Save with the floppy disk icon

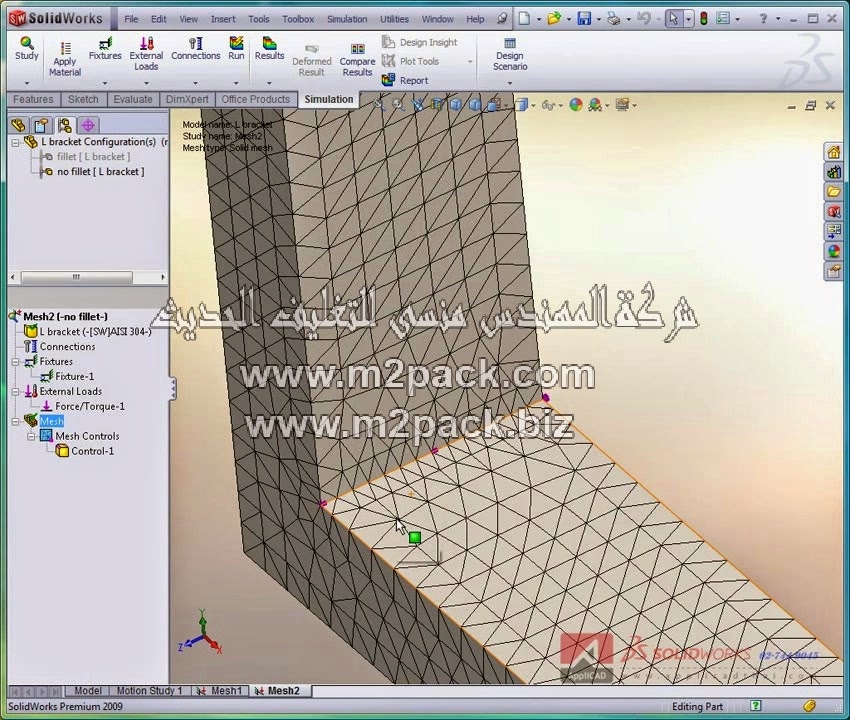click(584, 18)
